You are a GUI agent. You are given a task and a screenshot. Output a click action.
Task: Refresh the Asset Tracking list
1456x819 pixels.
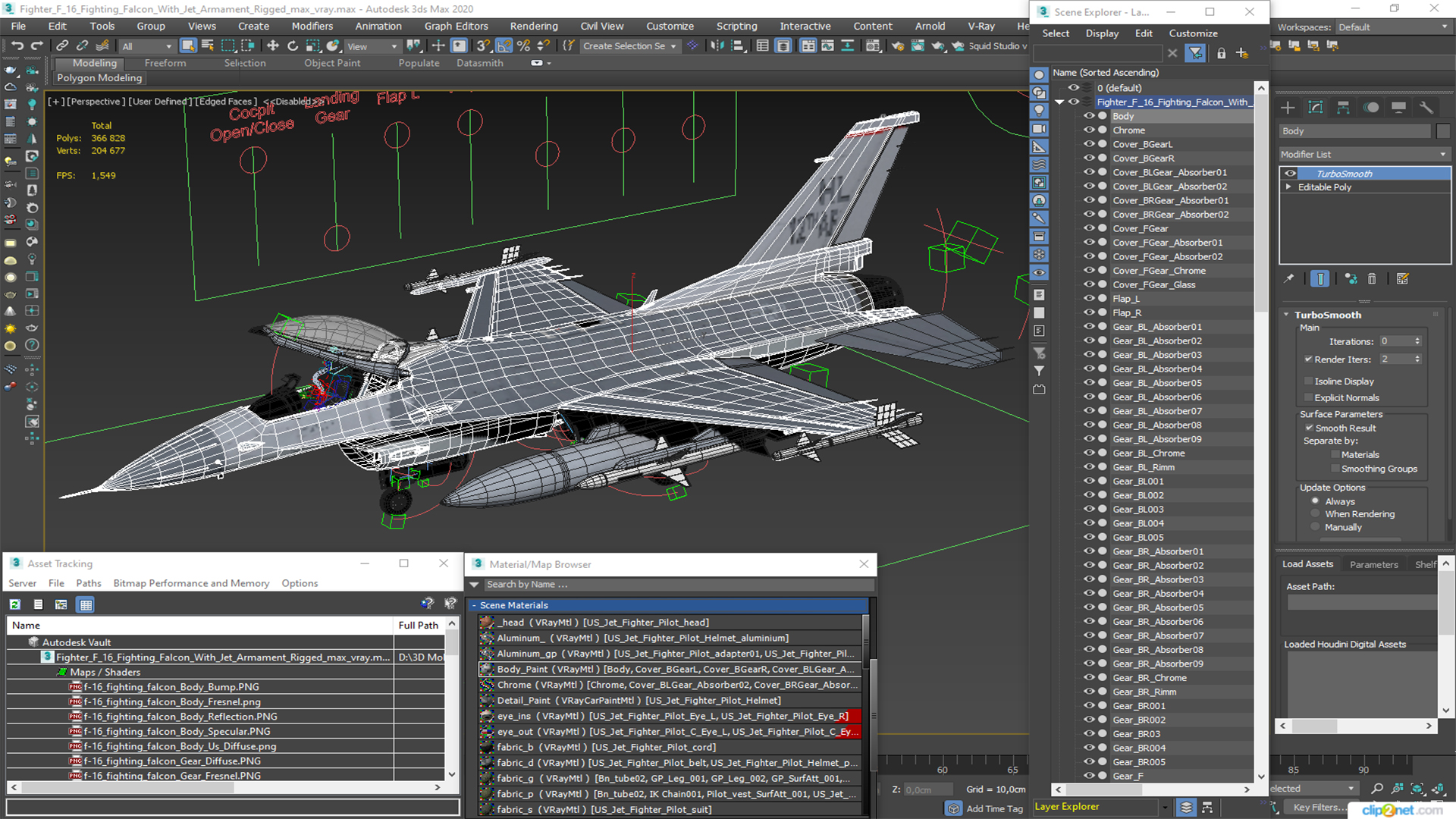point(15,605)
